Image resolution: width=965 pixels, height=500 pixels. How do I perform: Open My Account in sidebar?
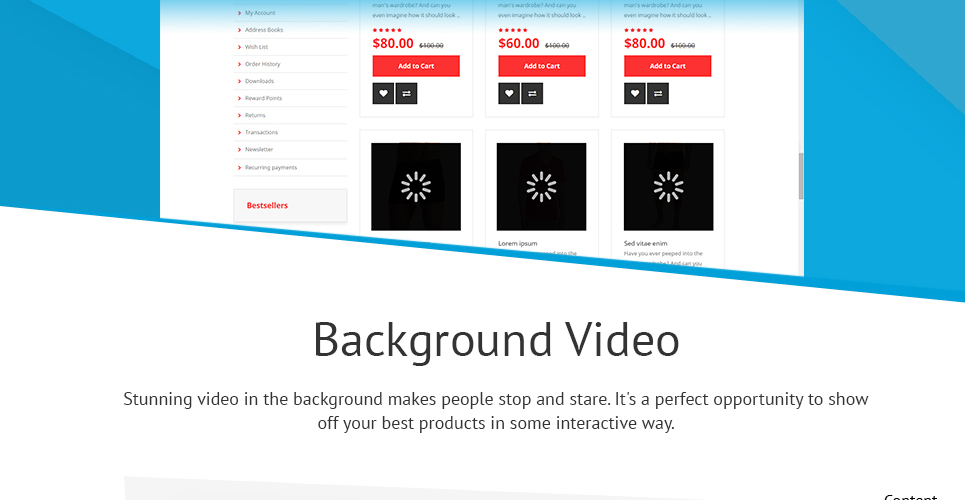[x=260, y=13]
